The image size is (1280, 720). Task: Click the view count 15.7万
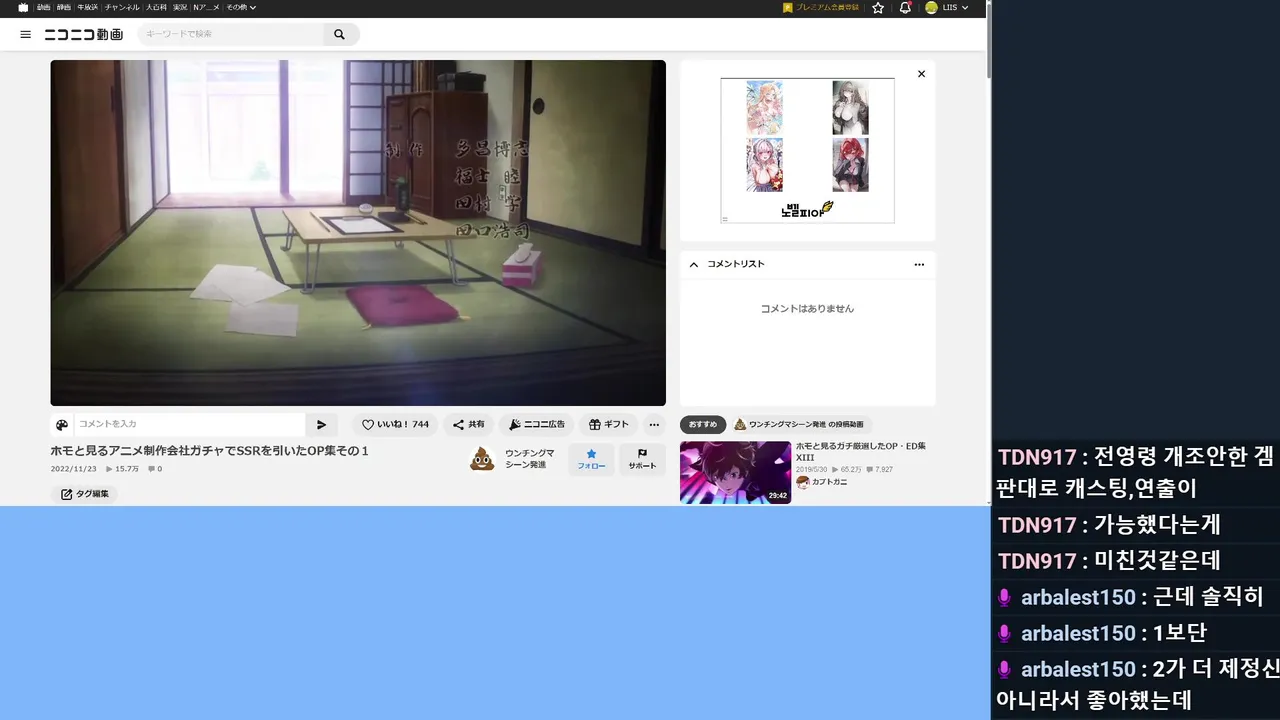tap(123, 468)
